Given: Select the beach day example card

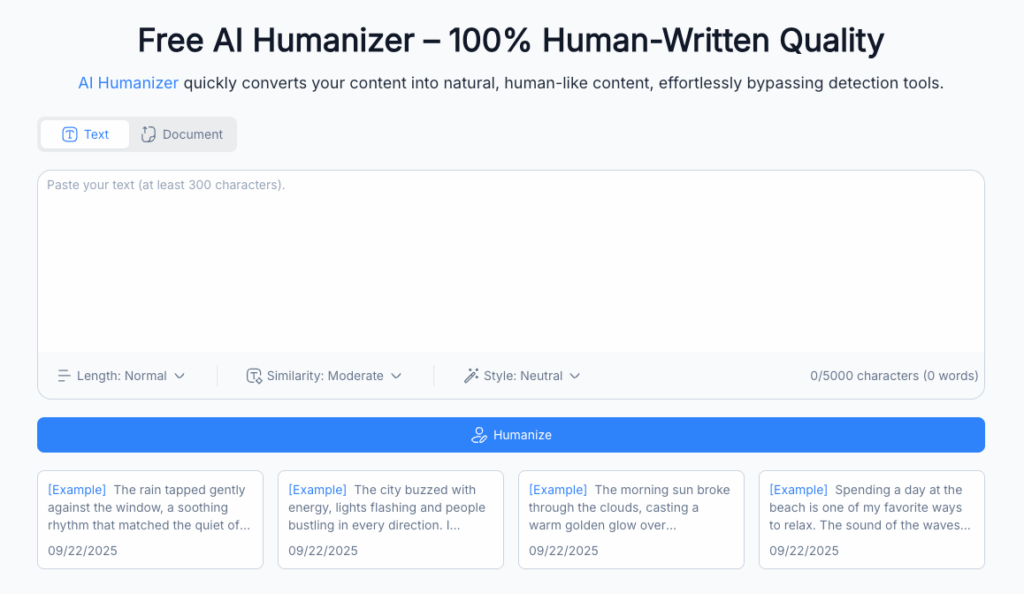Looking at the screenshot, I should point(871,519).
